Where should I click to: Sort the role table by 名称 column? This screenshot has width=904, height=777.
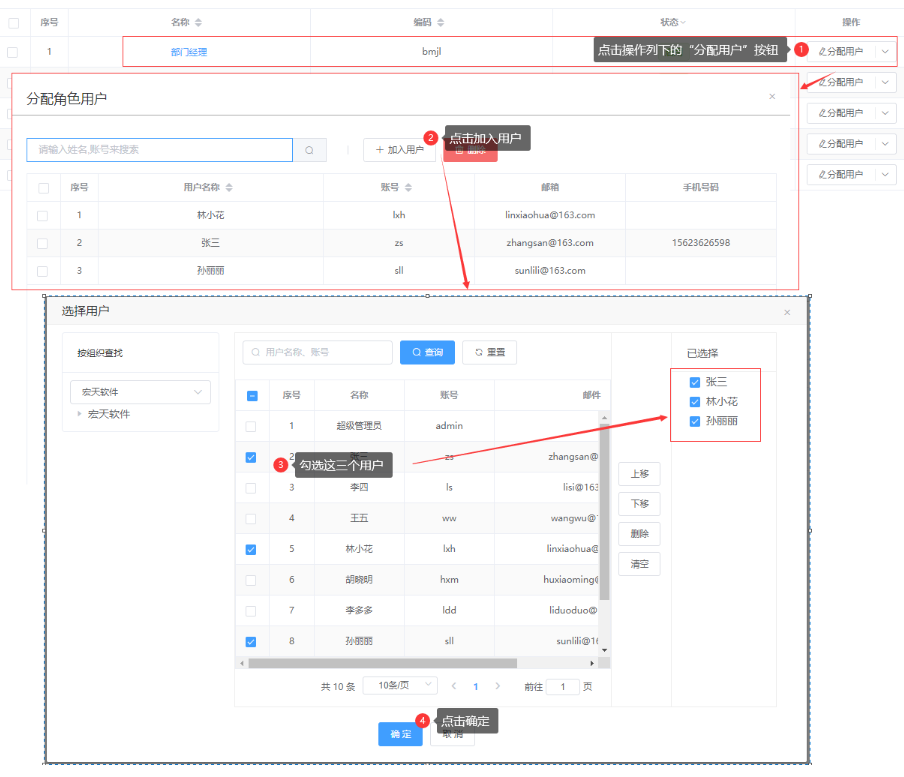click(x=198, y=22)
